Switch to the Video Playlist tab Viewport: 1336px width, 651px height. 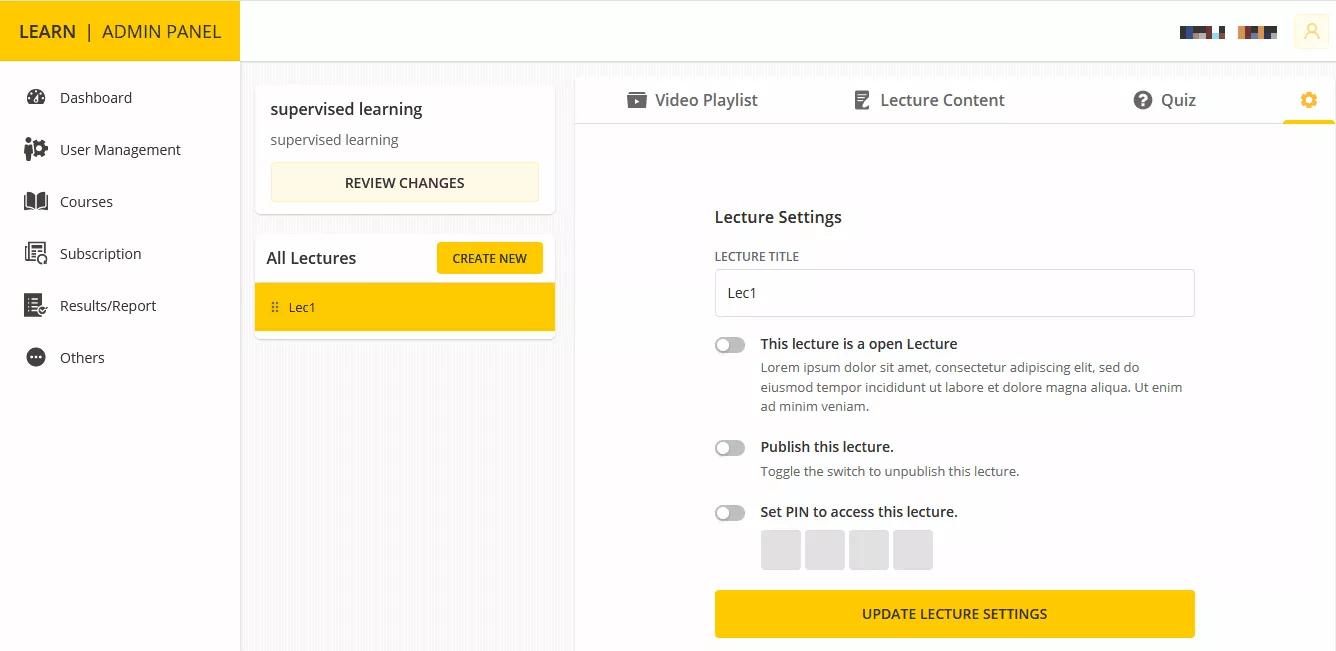point(692,100)
